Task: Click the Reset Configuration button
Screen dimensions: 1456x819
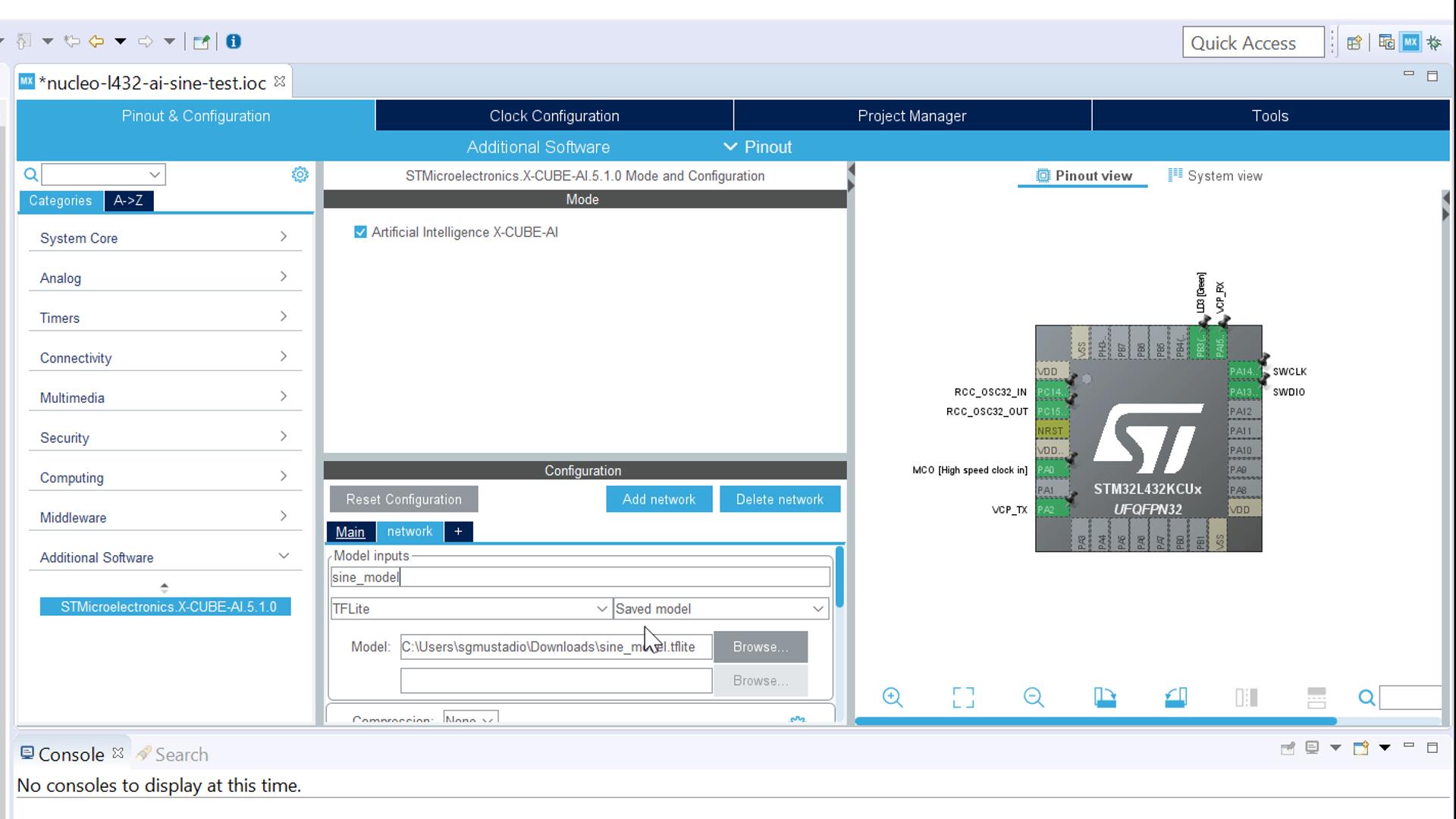Action: pos(403,499)
